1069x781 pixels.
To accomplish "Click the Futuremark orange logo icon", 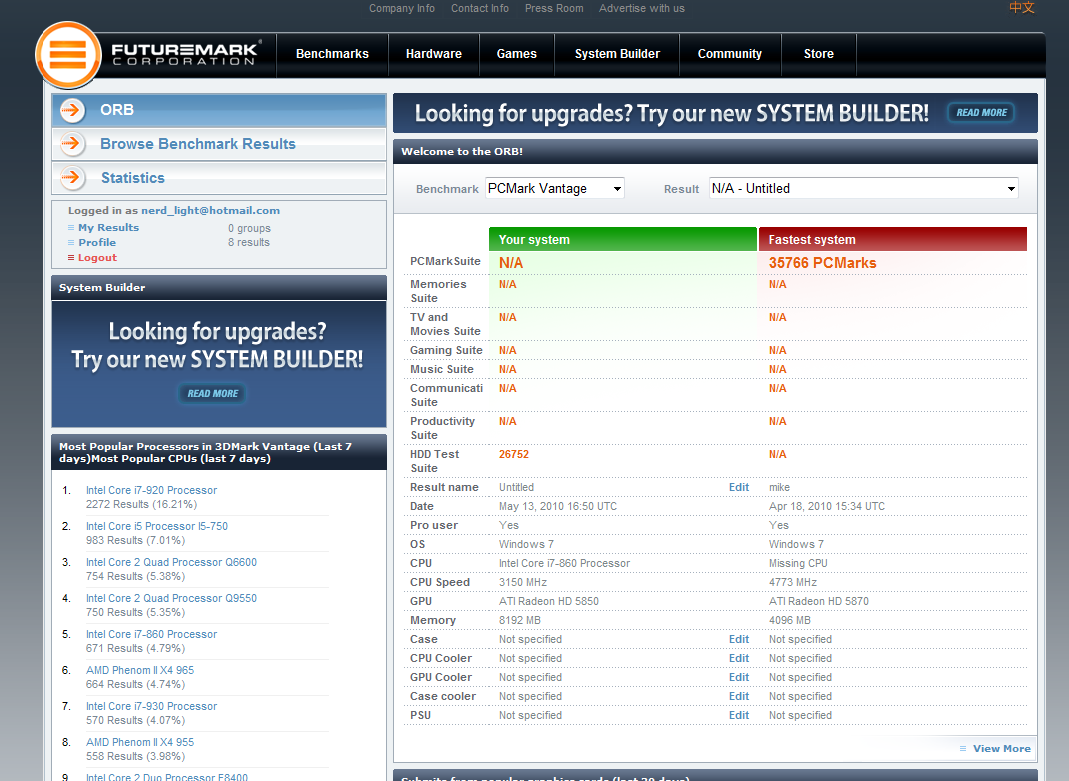I will point(68,55).
